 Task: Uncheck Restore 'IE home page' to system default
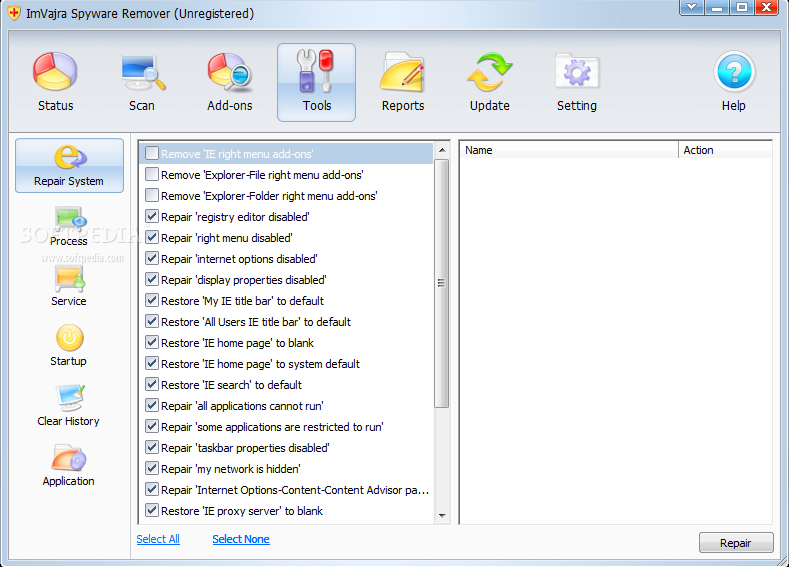pyautogui.click(x=151, y=363)
